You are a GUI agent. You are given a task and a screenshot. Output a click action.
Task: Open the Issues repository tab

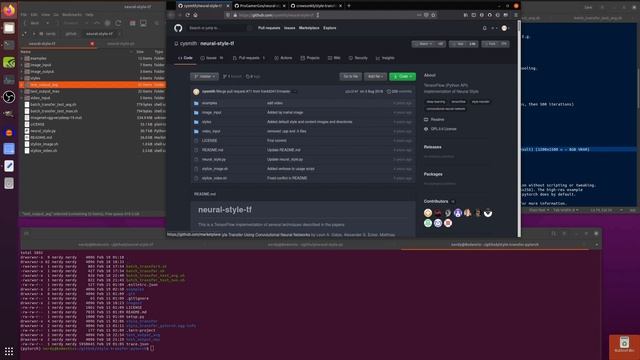click(211, 58)
